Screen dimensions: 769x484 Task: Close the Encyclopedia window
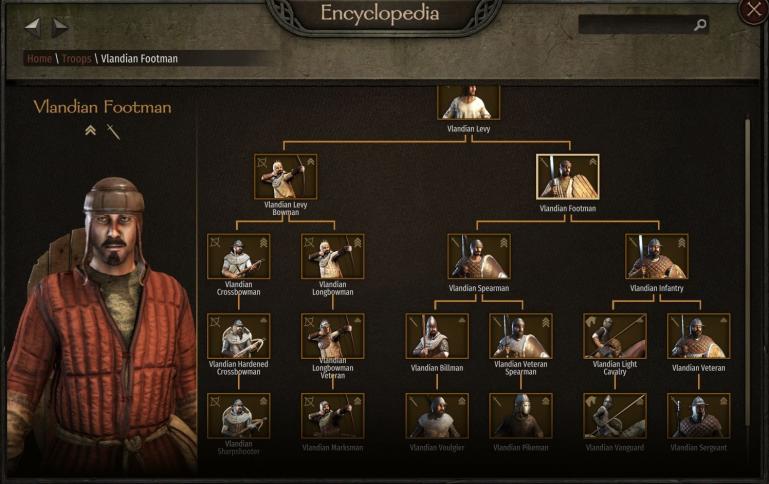coord(753,10)
